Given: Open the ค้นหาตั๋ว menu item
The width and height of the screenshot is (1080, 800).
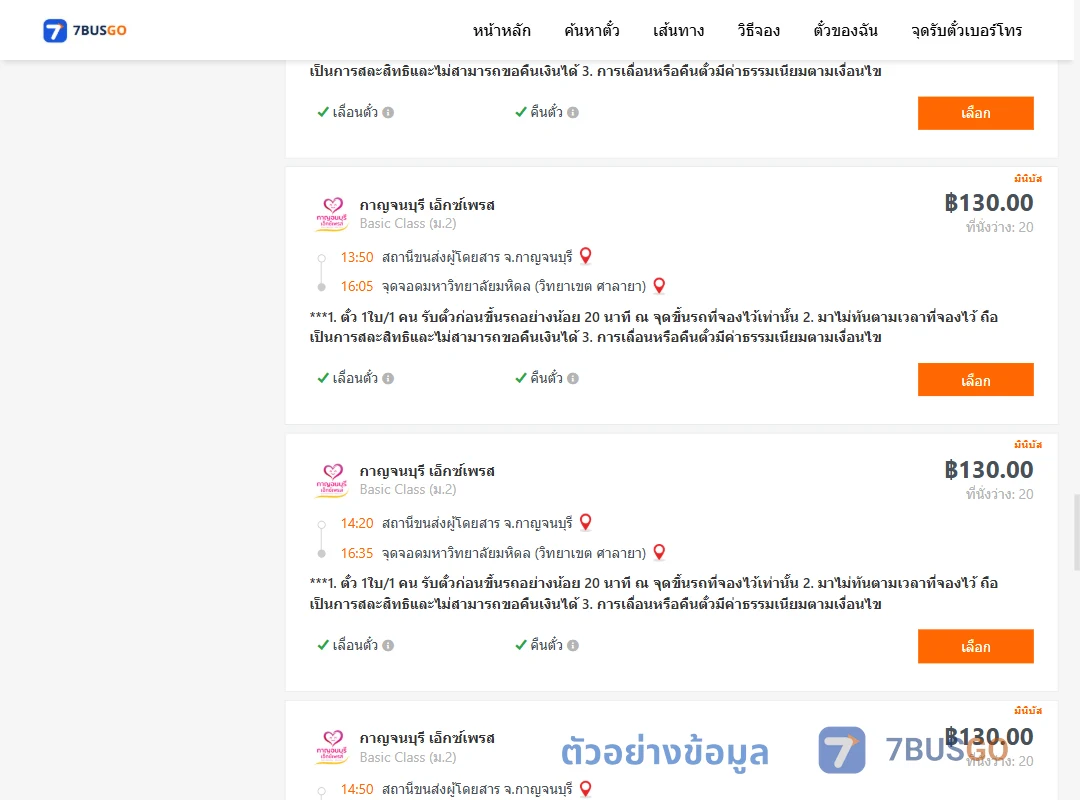Looking at the screenshot, I should click(x=592, y=30).
